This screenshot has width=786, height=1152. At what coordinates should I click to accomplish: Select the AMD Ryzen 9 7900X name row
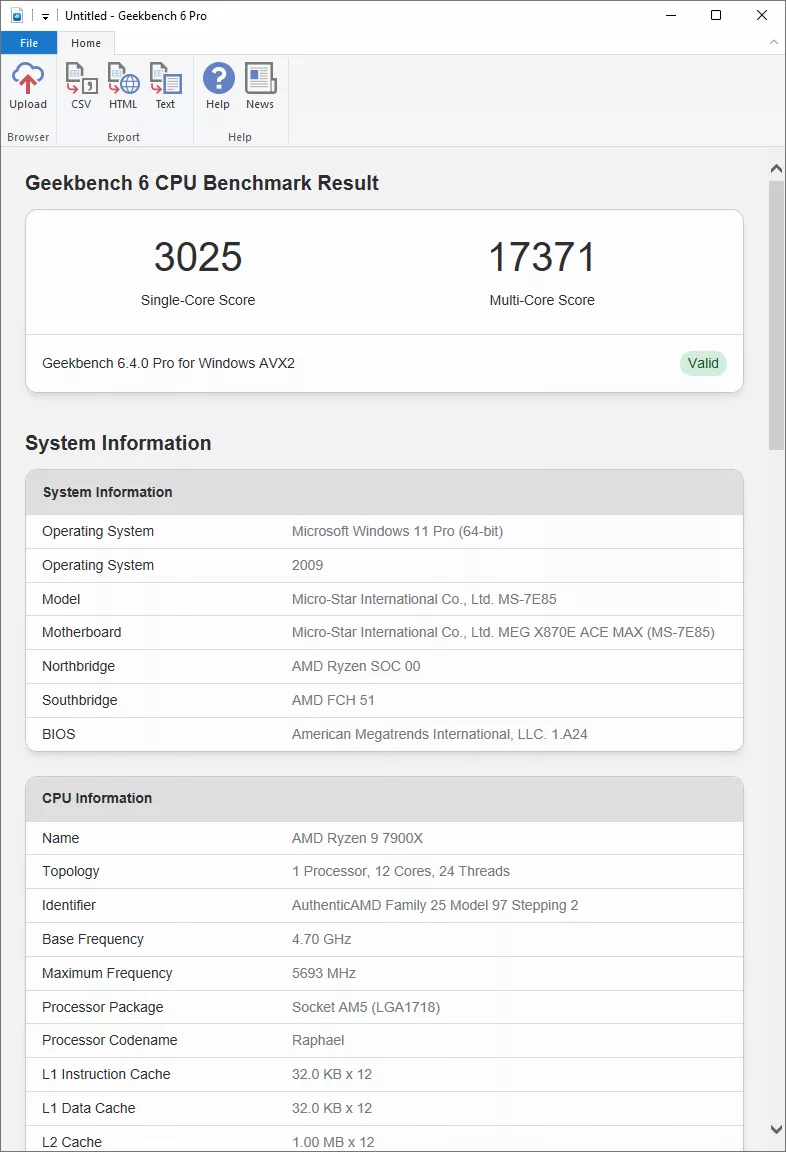coord(384,838)
